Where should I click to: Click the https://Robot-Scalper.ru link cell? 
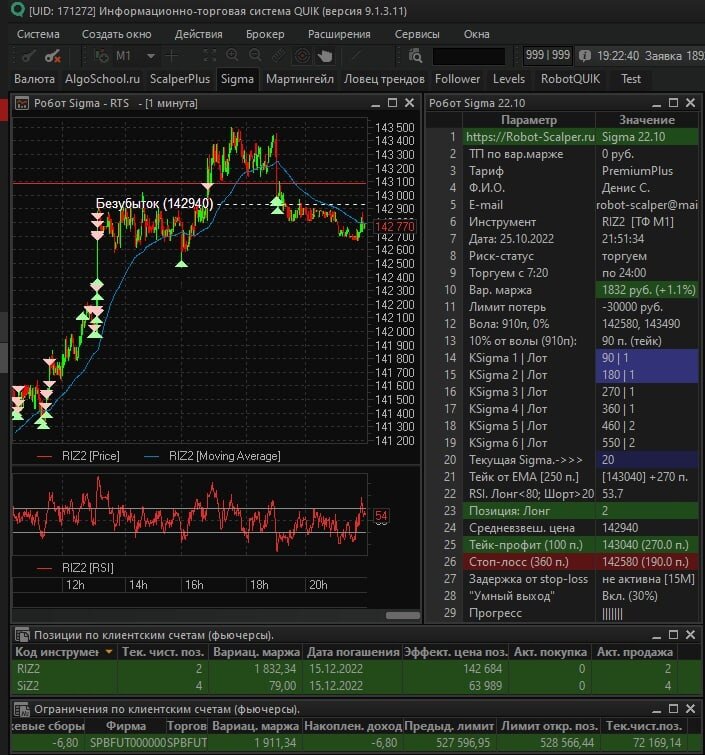(530, 137)
